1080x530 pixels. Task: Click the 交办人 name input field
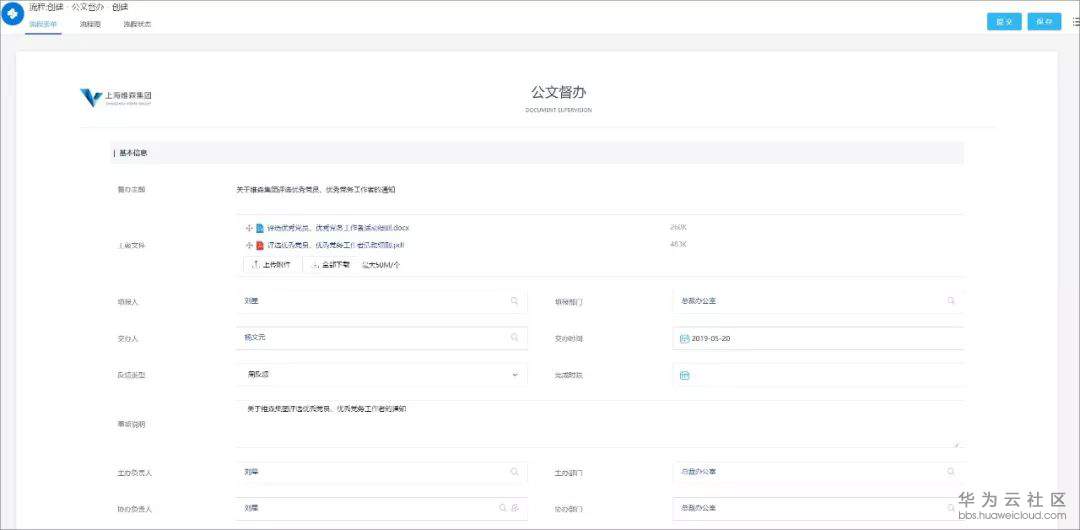tap(381, 338)
